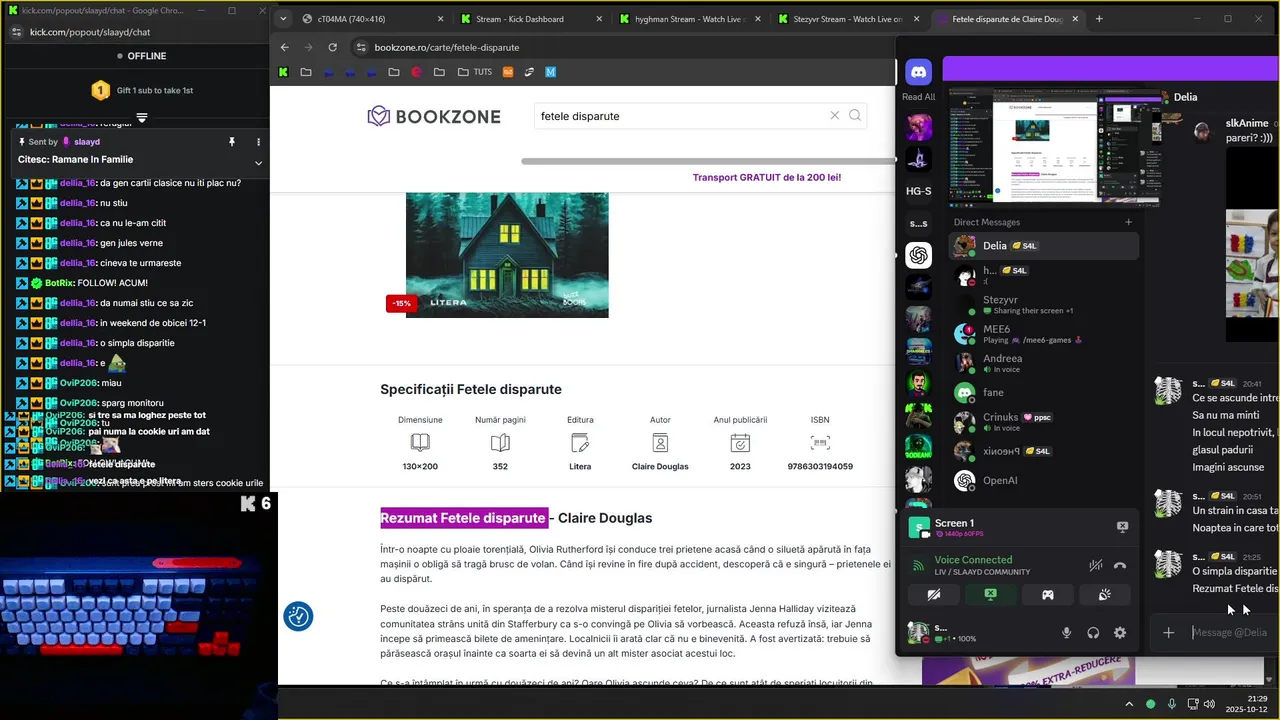Switch to Stezyvr Stream tab
Viewport: 1280px width, 720px height.
(848, 19)
